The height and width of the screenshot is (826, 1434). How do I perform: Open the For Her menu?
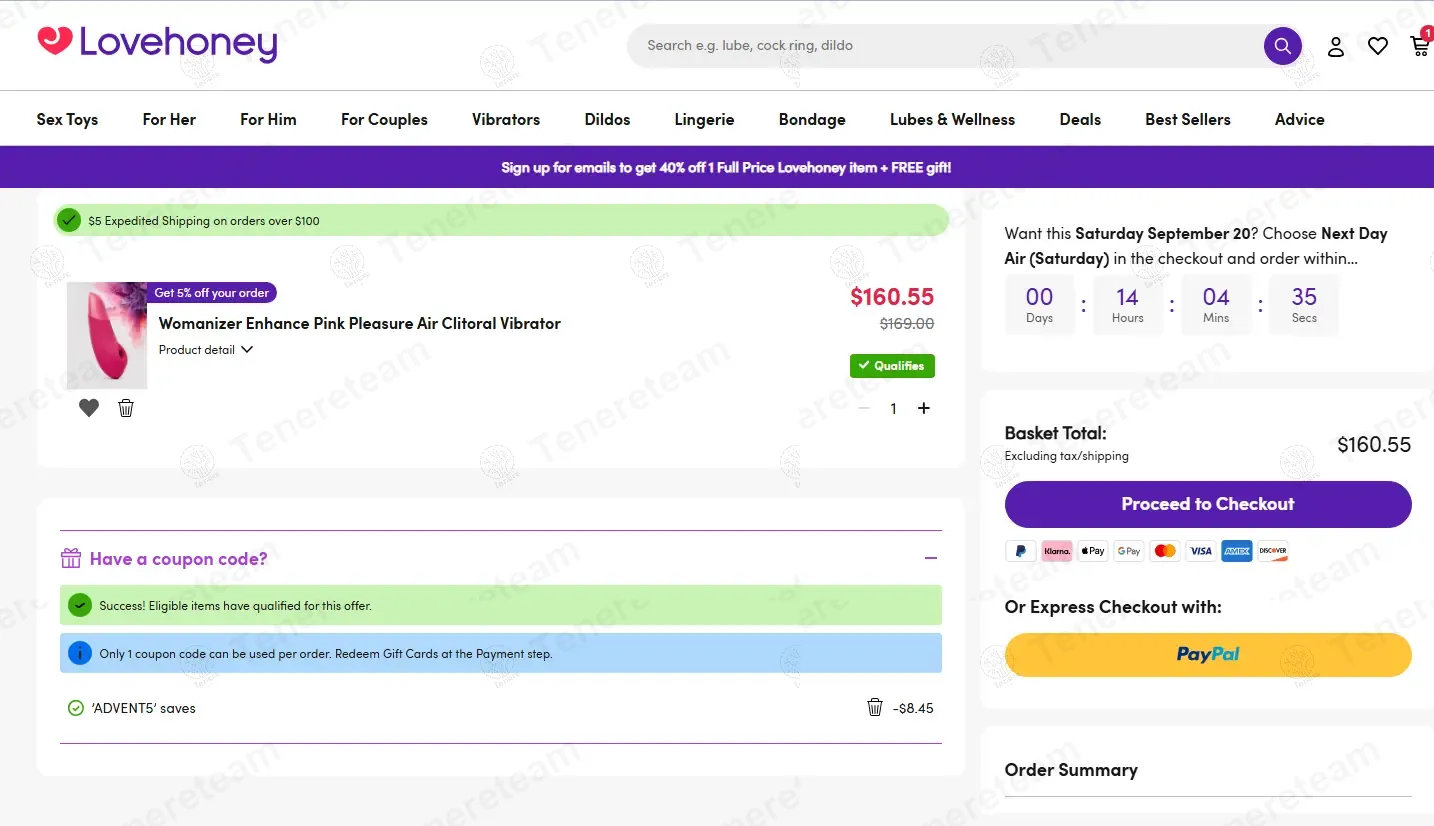(169, 119)
